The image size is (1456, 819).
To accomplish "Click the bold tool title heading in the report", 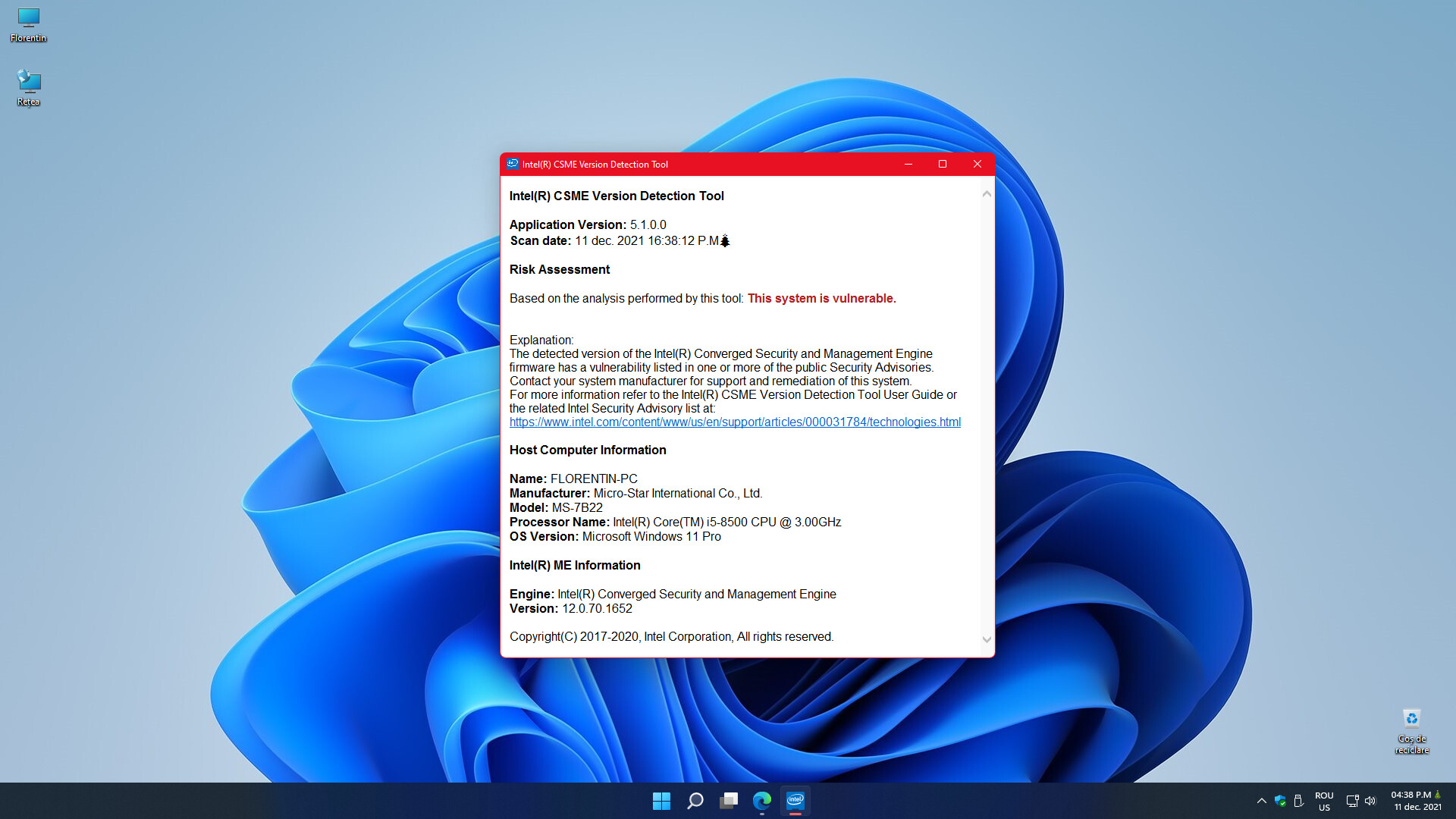I will click(617, 196).
